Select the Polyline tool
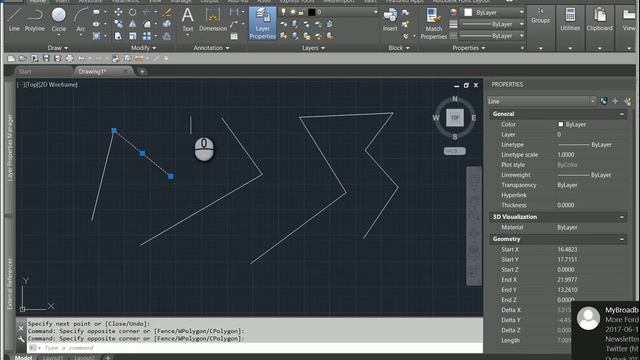 coord(35,20)
